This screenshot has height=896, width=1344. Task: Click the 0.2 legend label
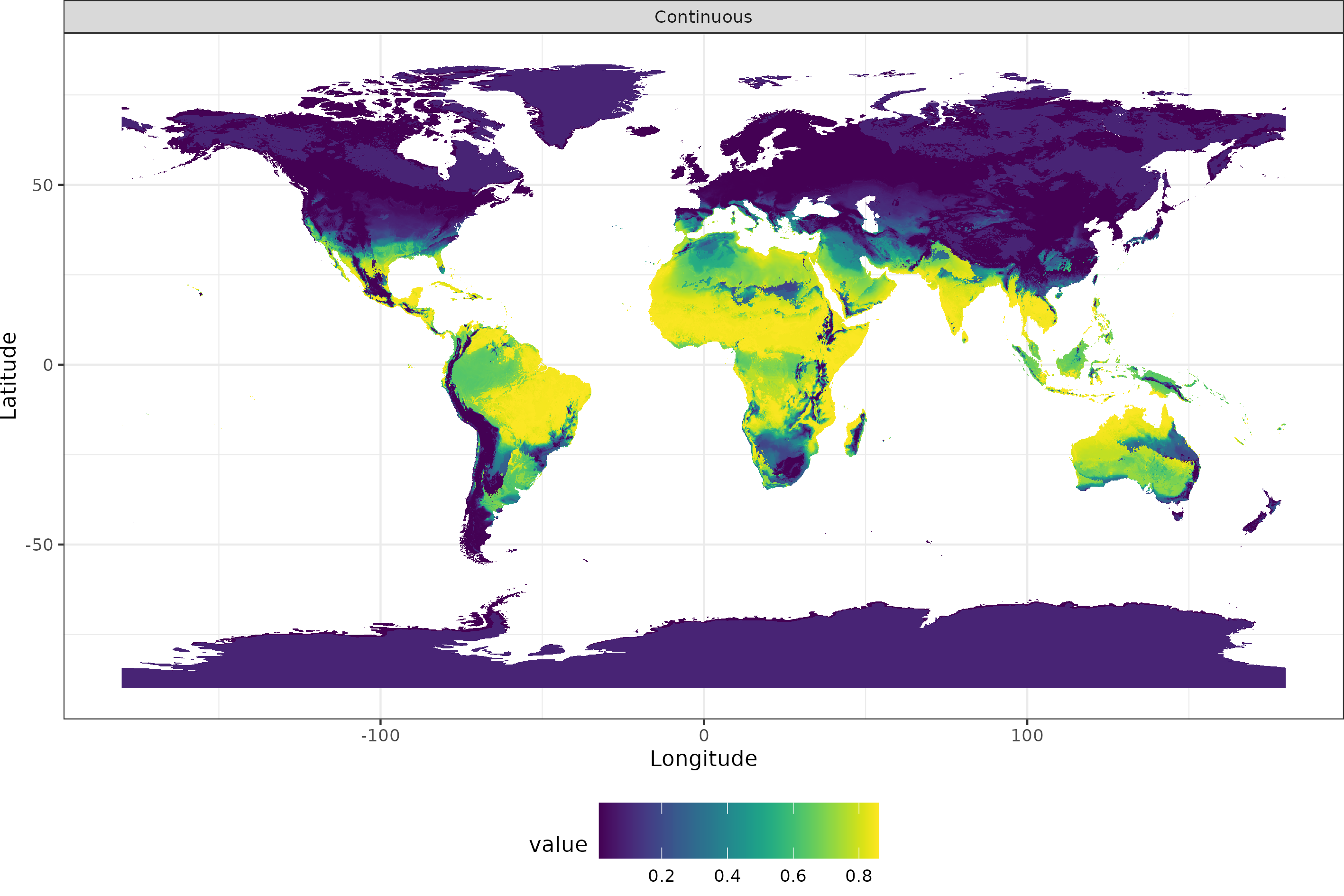661,877
